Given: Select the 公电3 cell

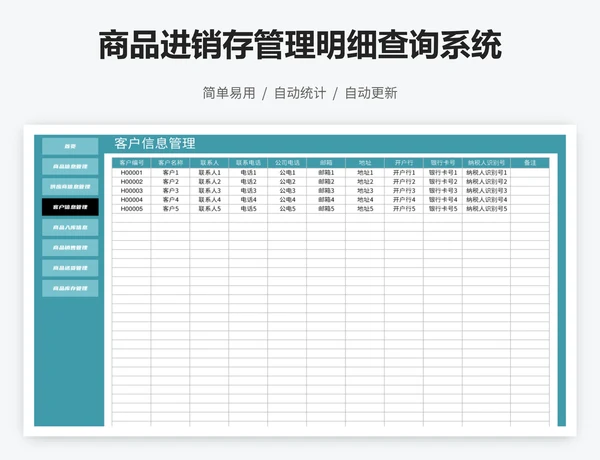Looking at the screenshot, I should click(287, 191).
